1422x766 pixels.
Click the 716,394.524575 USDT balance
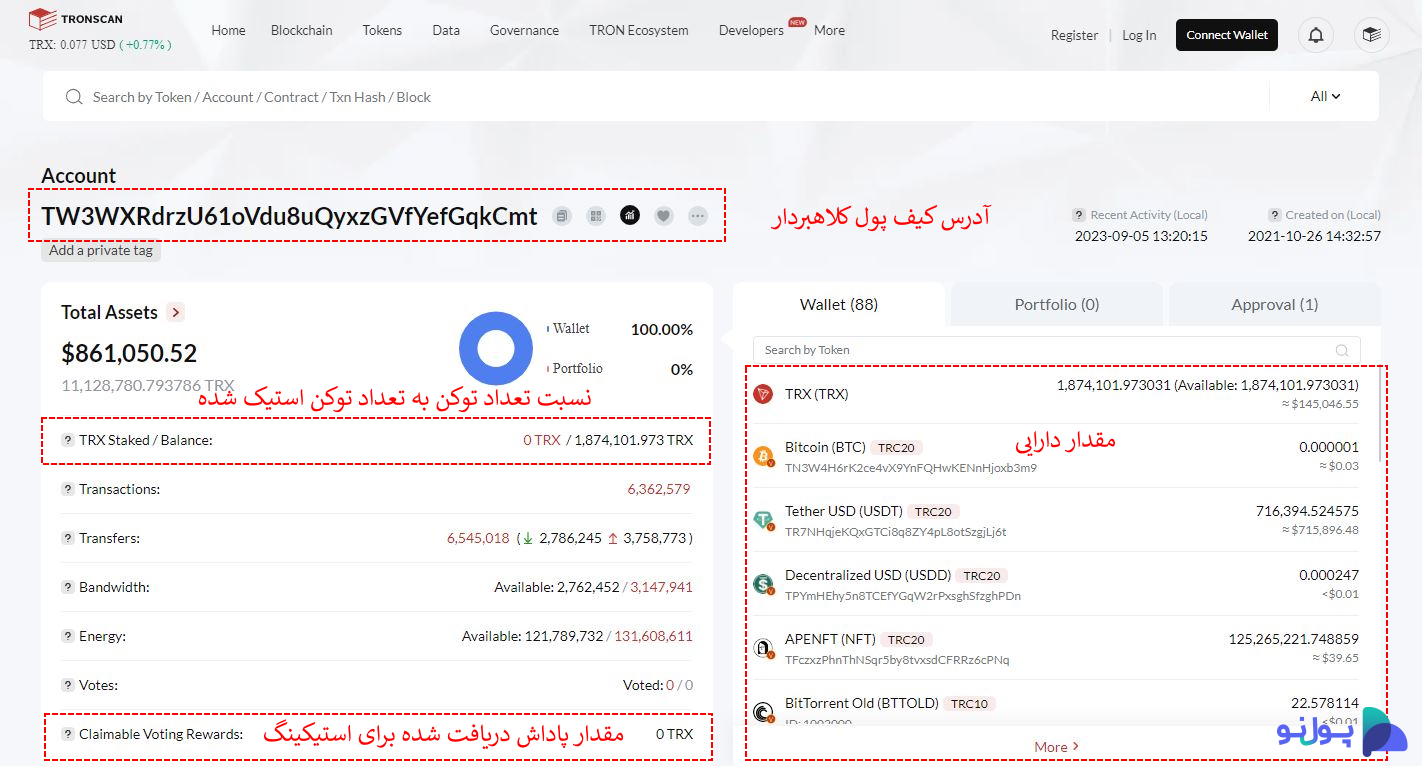tap(1307, 511)
